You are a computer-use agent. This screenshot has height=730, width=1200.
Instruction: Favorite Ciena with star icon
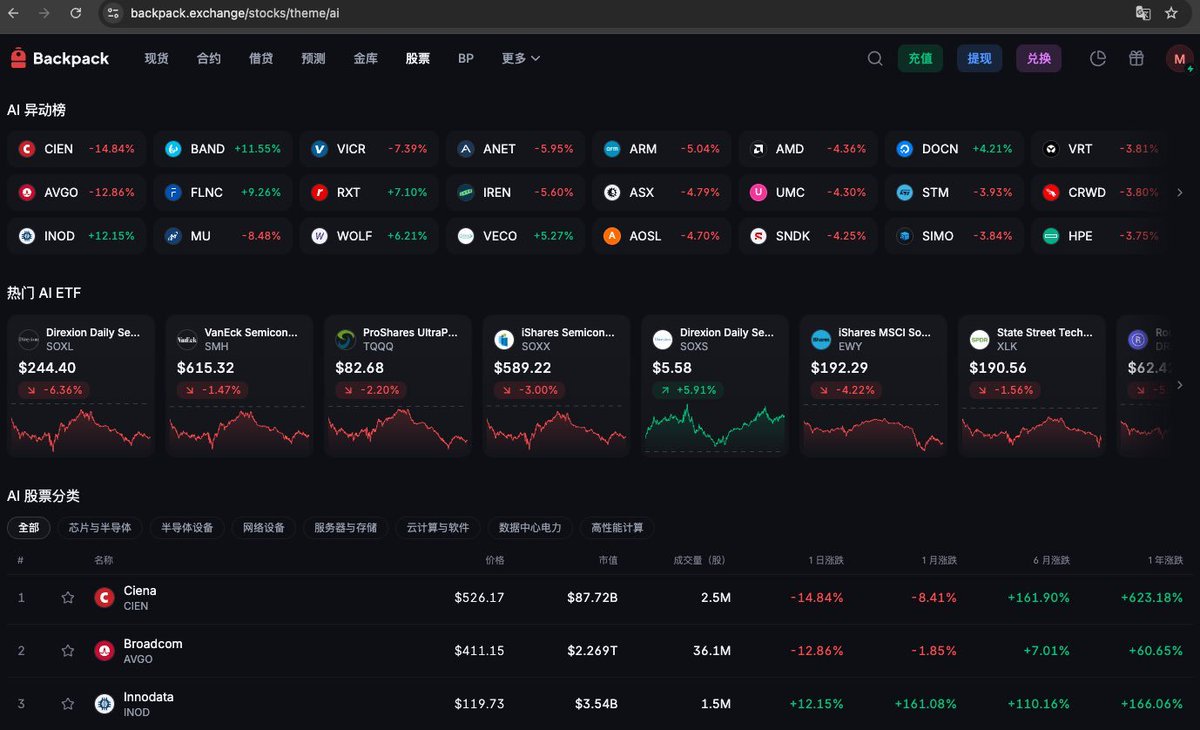coord(68,598)
